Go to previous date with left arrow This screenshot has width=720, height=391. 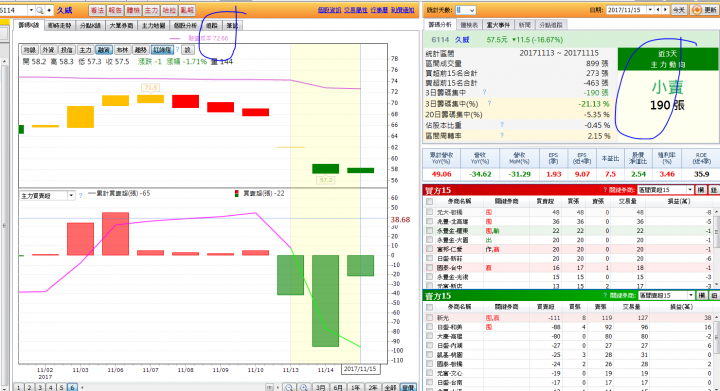click(x=658, y=10)
